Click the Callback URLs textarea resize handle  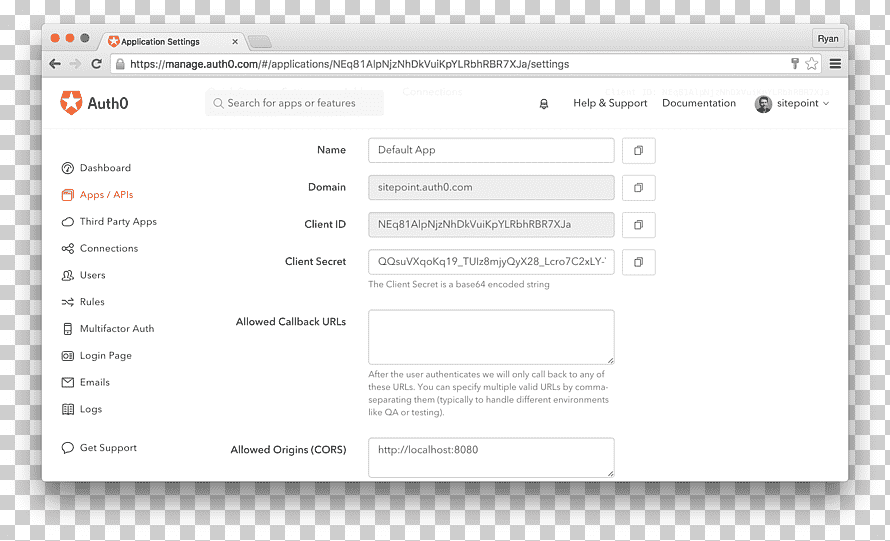click(610, 360)
